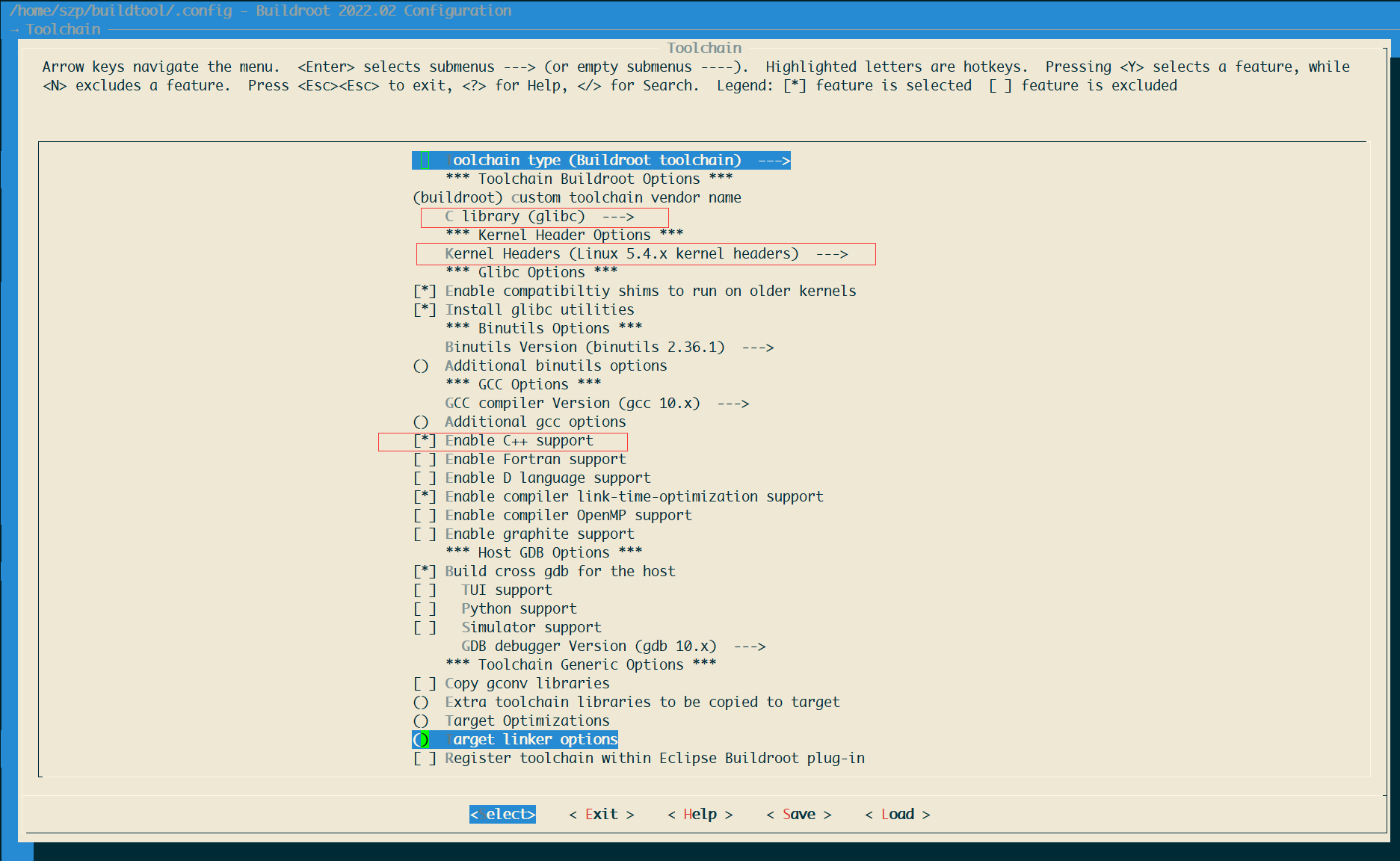This screenshot has height=861, width=1400.
Task: Open the GDB debugger Version (gdb 10.x) submenu
Action: (x=613, y=646)
